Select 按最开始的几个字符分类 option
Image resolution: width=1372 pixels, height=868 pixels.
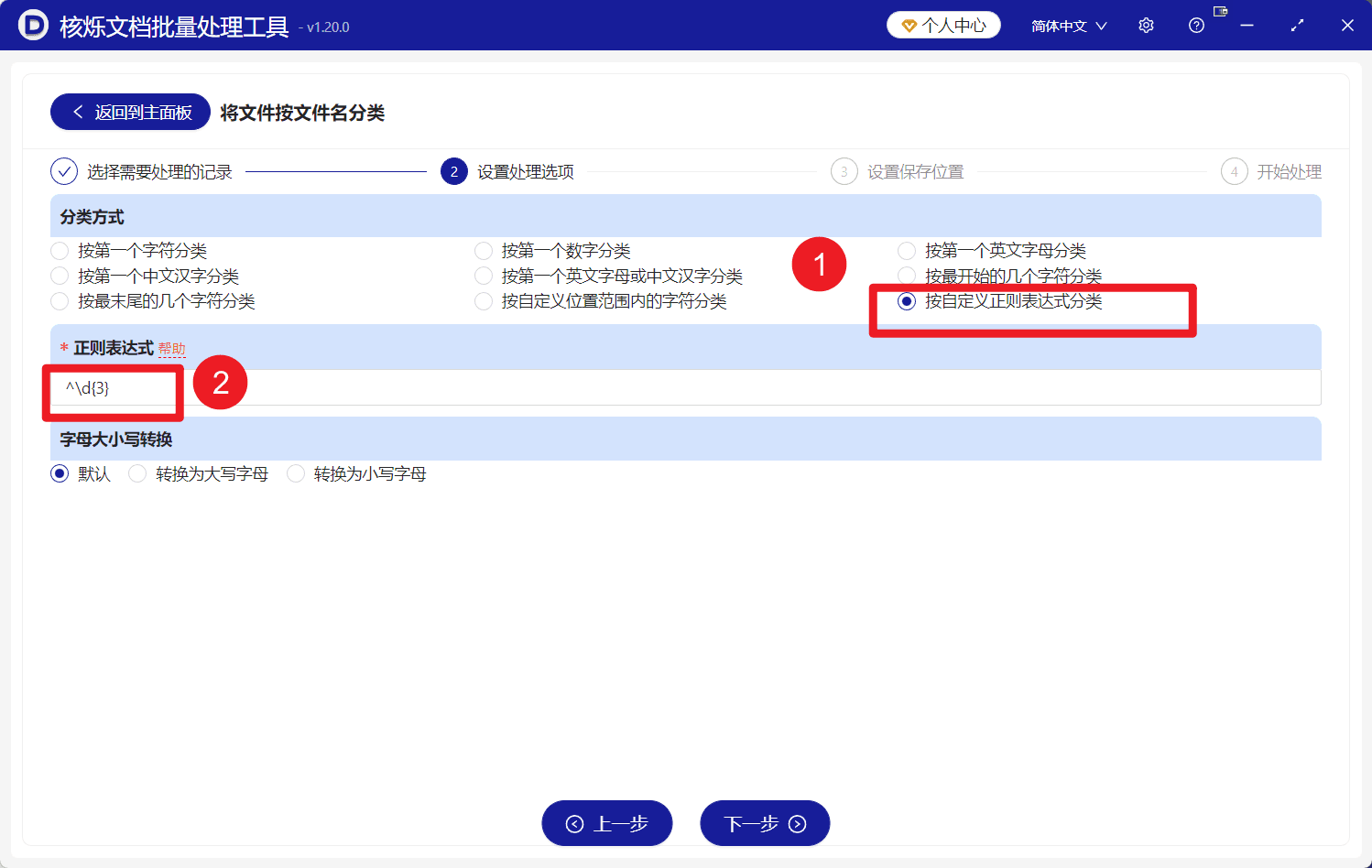coord(907,276)
